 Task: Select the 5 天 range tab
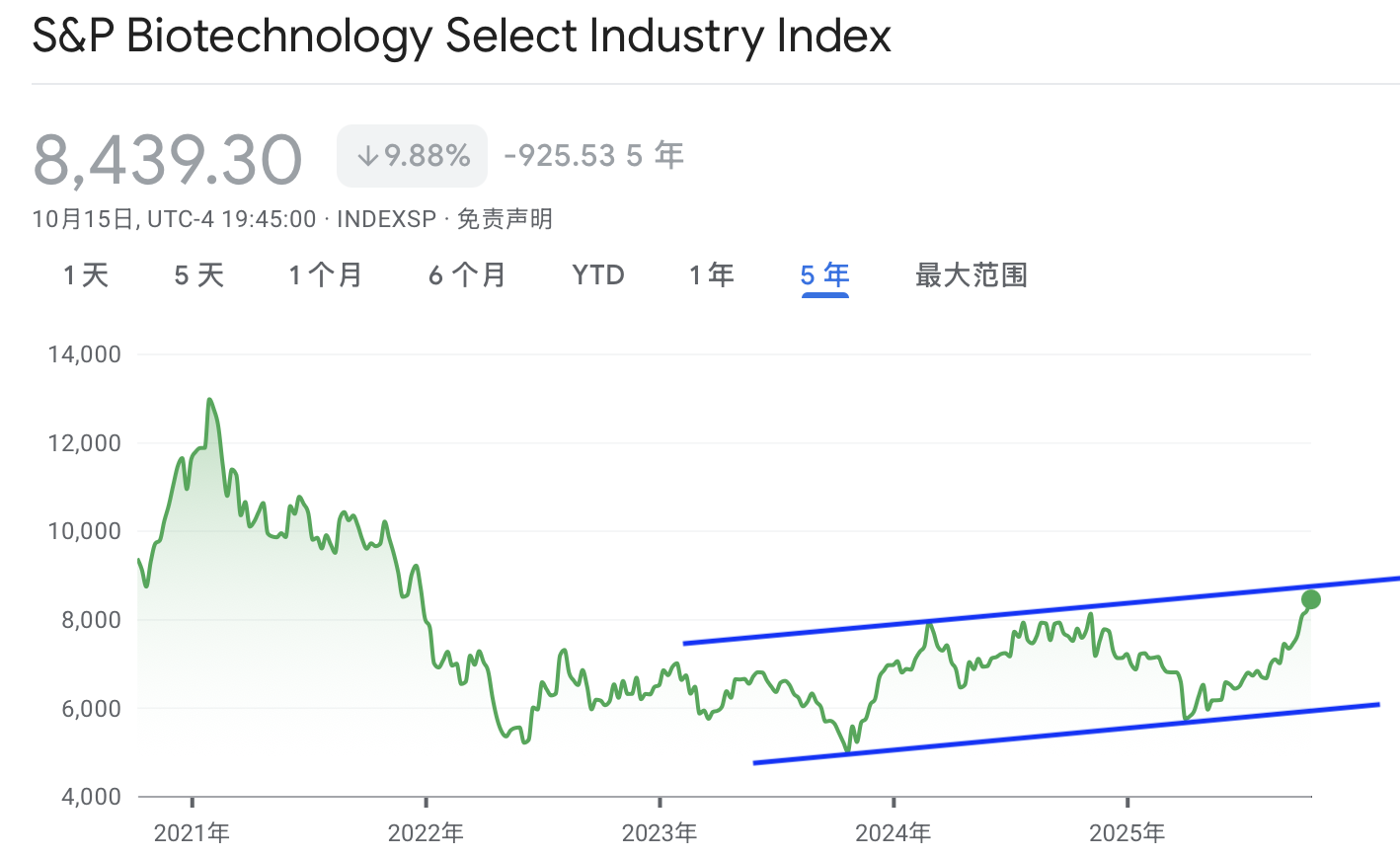tap(199, 274)
